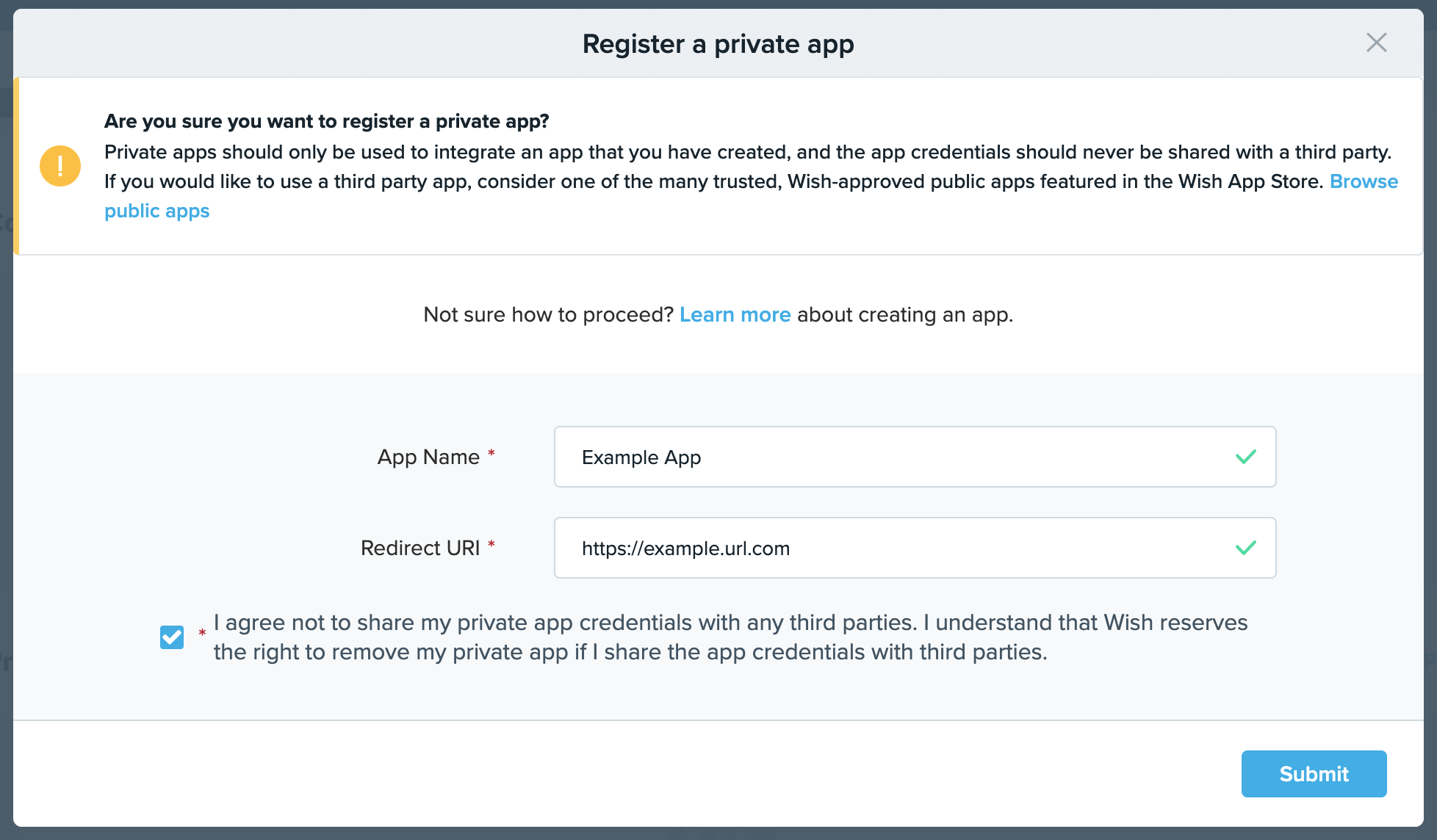Image resolution: width=1437 pixels, height=840 pixels.
Task: Click the green checkmark in Redirect URI field
Action: [x=1245, y=548]
